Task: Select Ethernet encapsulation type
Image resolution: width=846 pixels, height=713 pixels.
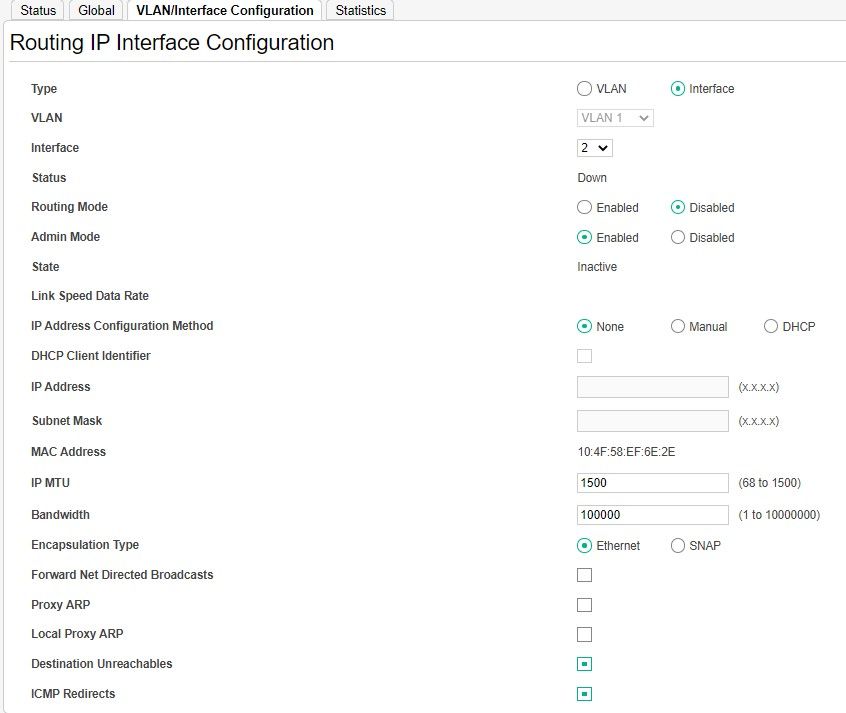Action: (x=584, y=546)
